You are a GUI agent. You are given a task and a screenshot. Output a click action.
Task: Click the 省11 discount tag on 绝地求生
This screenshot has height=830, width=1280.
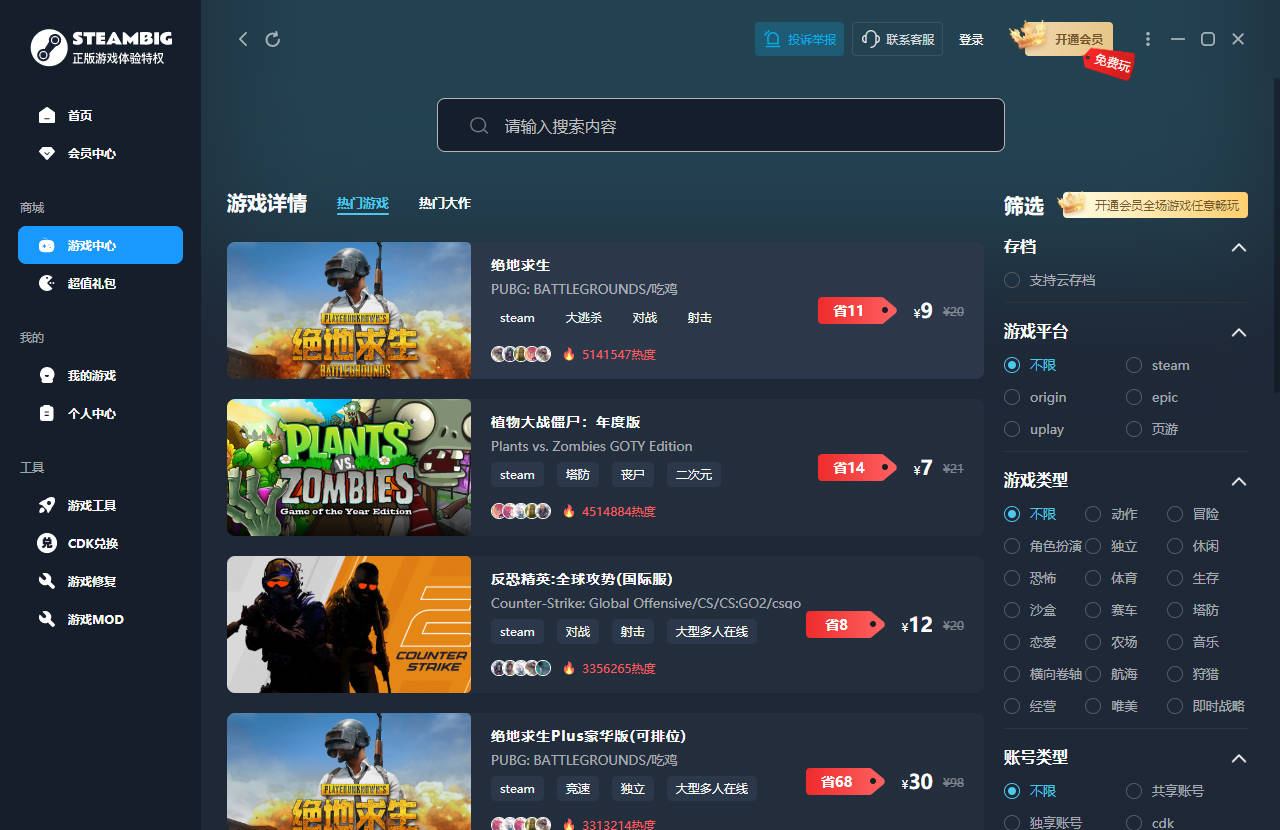[856, 311]
